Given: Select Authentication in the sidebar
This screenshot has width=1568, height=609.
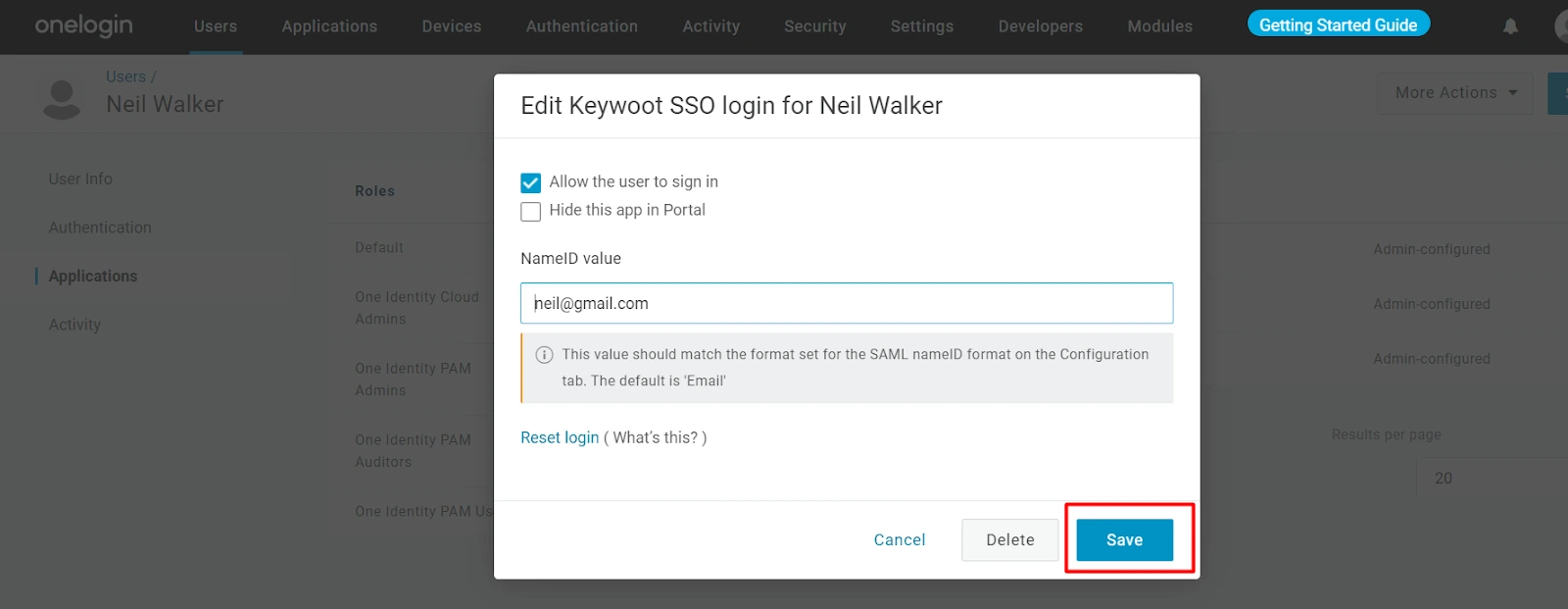Looking at the screenshot, I should (100, 228).
